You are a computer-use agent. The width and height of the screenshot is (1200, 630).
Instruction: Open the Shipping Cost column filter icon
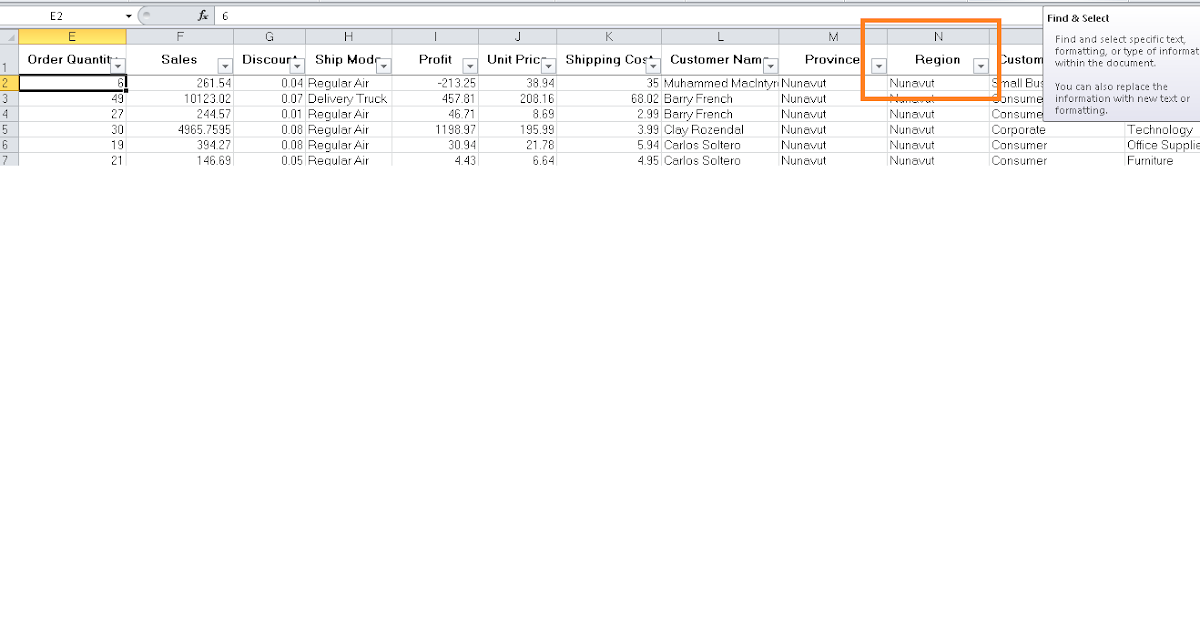(x=653, y=67)
